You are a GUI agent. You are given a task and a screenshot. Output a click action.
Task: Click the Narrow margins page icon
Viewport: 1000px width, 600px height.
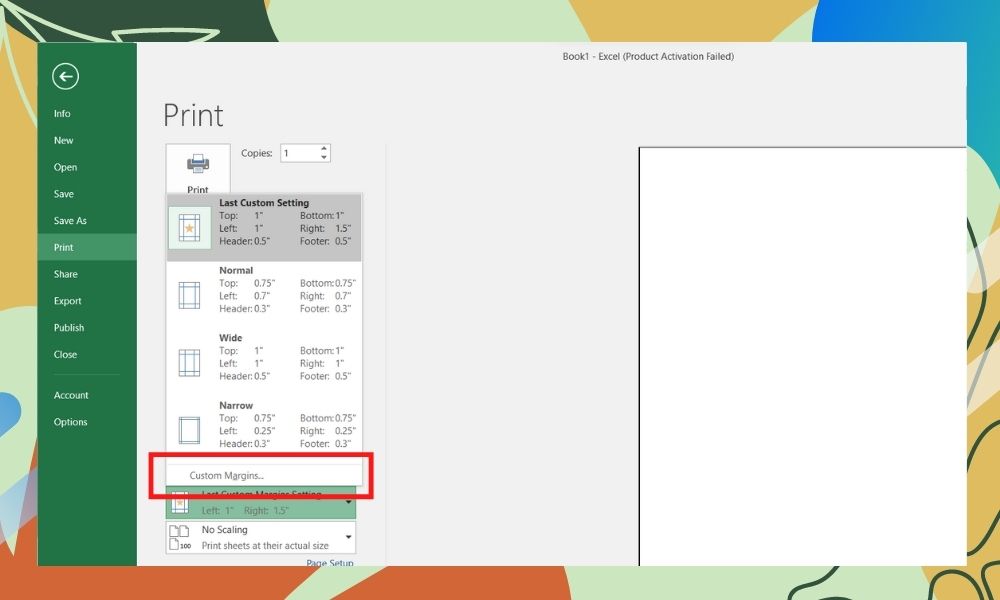[189, 430]
